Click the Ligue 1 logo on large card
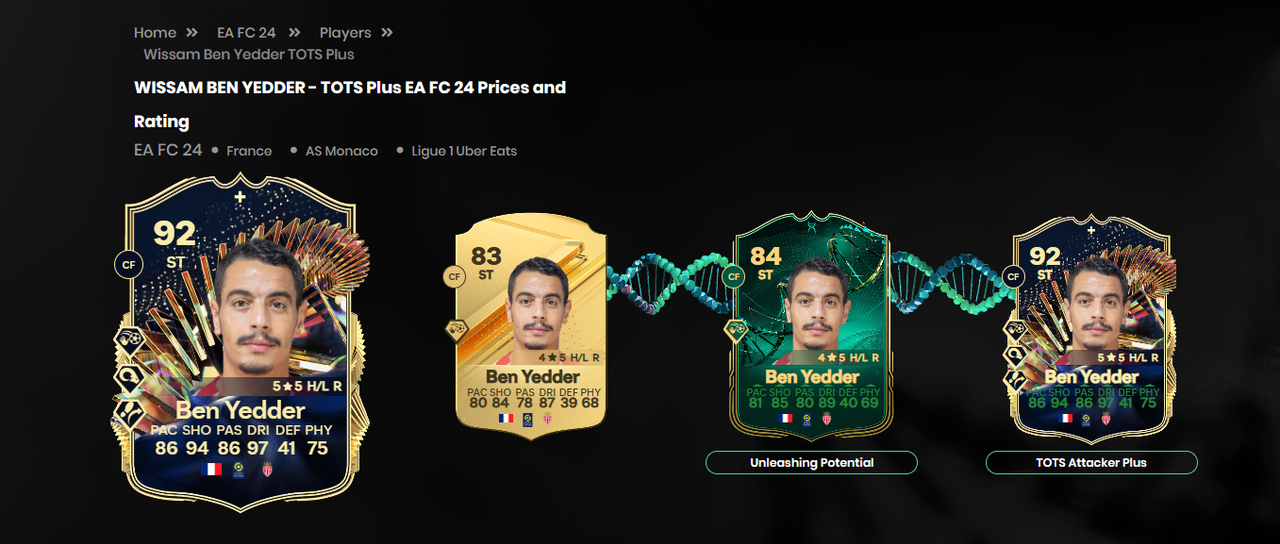Screen dimensions: 1280x544 click(240, 468)
